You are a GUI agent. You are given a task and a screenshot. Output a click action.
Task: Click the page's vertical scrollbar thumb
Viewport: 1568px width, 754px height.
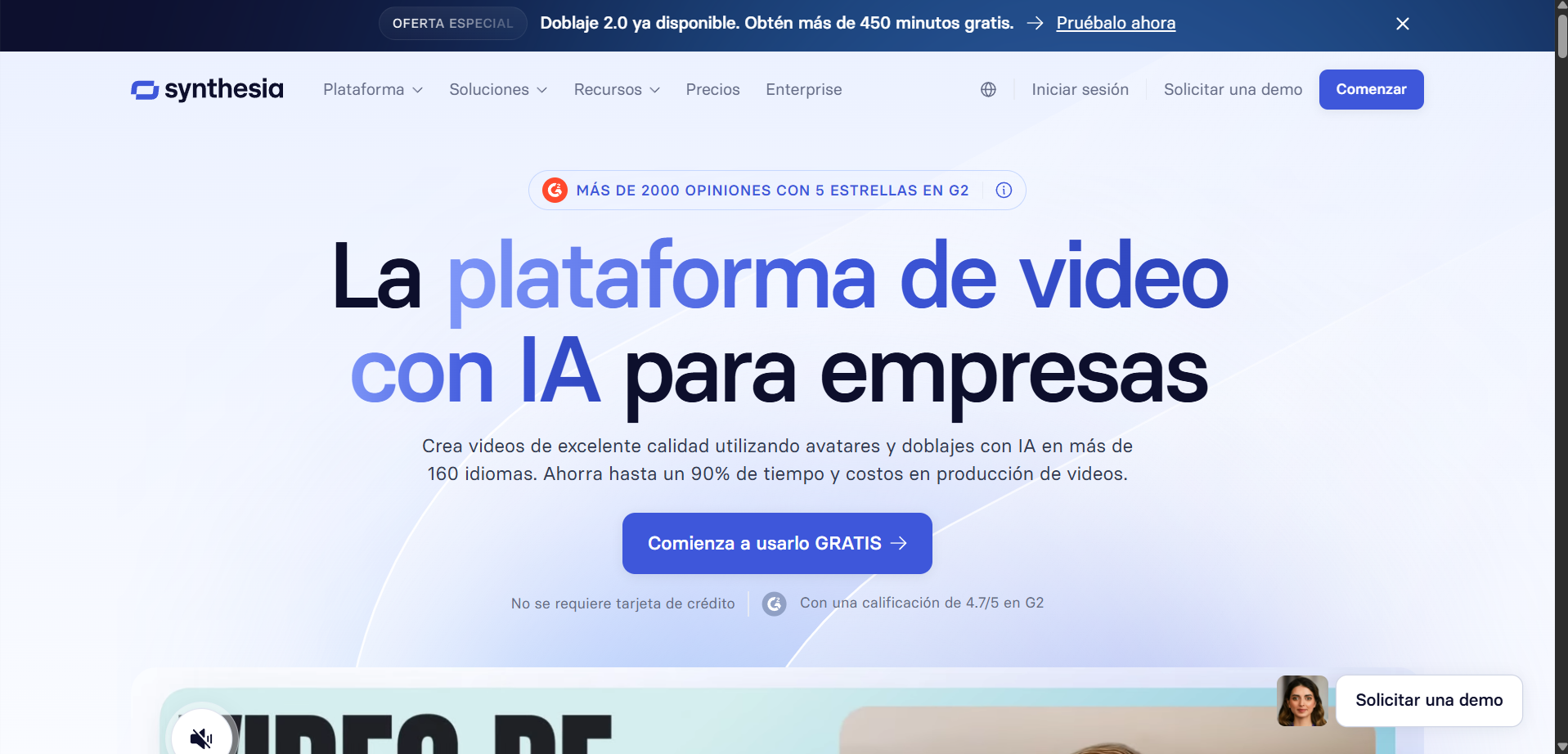point(1561,36)
